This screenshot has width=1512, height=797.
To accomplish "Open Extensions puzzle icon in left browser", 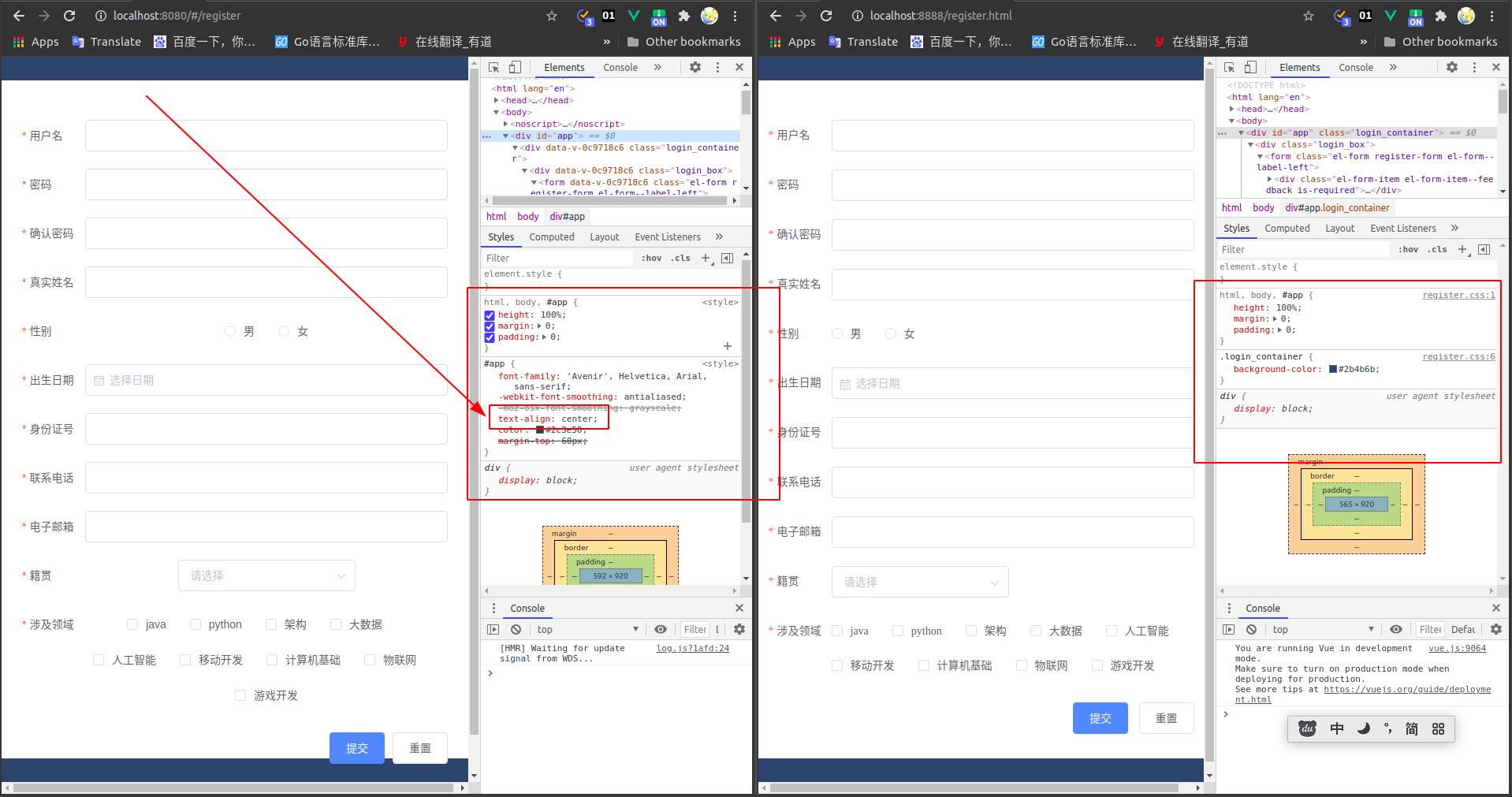I will (684, 16).
